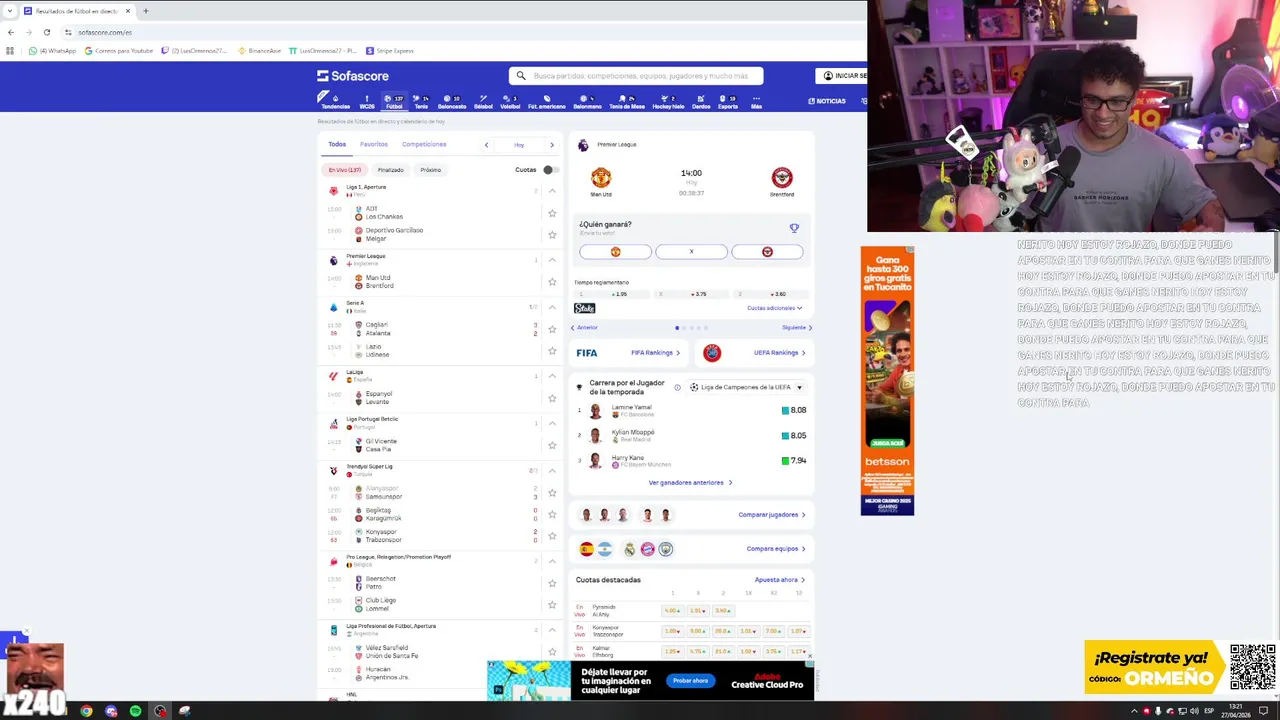Switch to Tenis sport icon

point(421,102)
